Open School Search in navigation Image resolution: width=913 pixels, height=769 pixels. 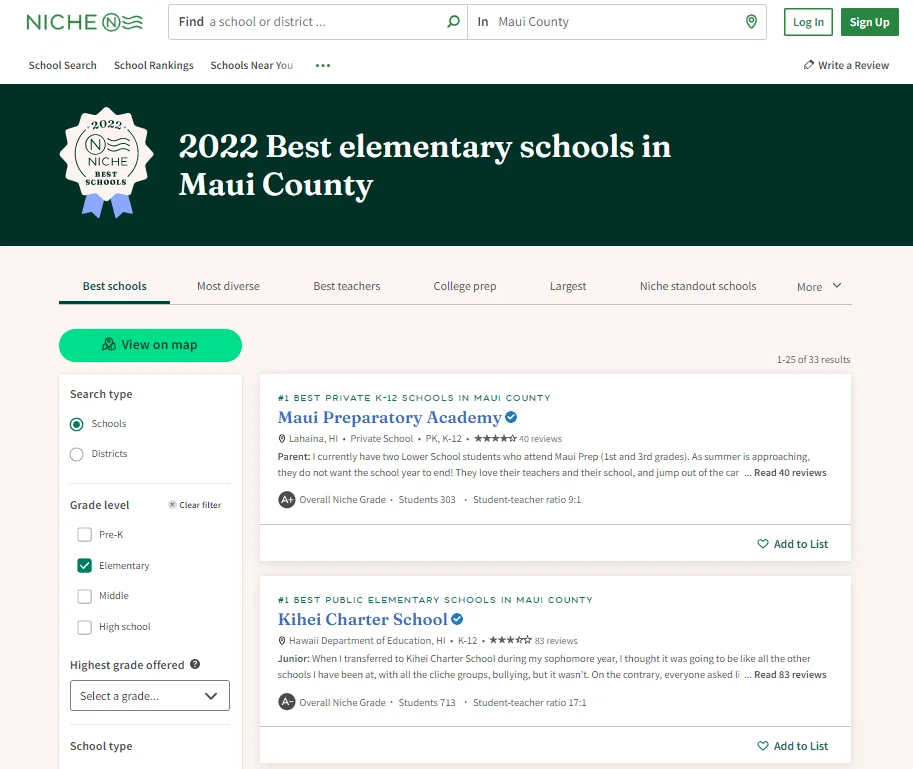(x=62, y=65)
